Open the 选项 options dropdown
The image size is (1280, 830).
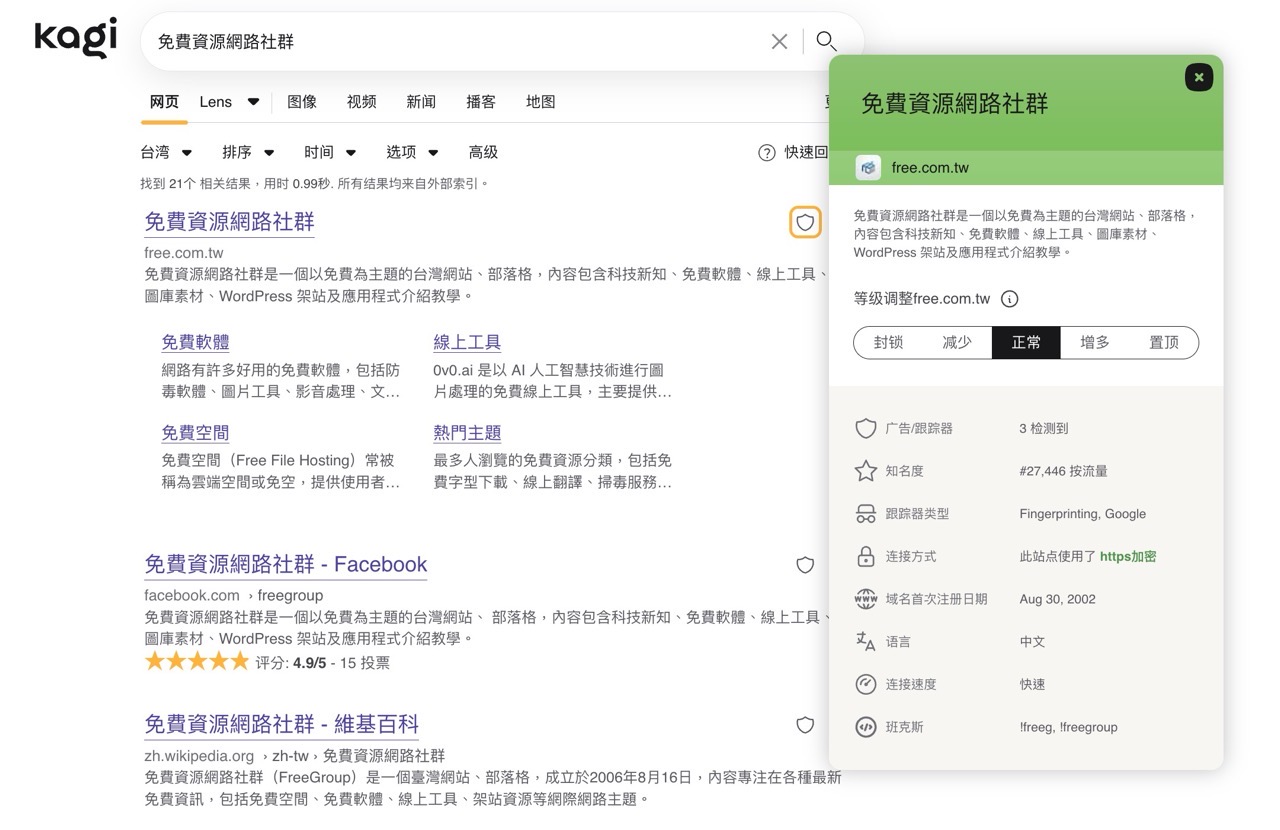tap(412, 152)
